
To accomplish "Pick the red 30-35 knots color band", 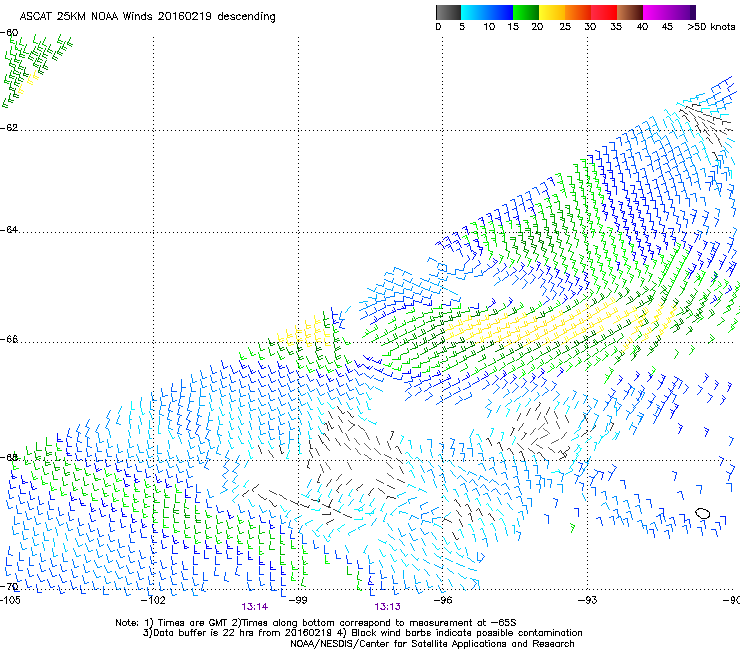I will point(604,12).
